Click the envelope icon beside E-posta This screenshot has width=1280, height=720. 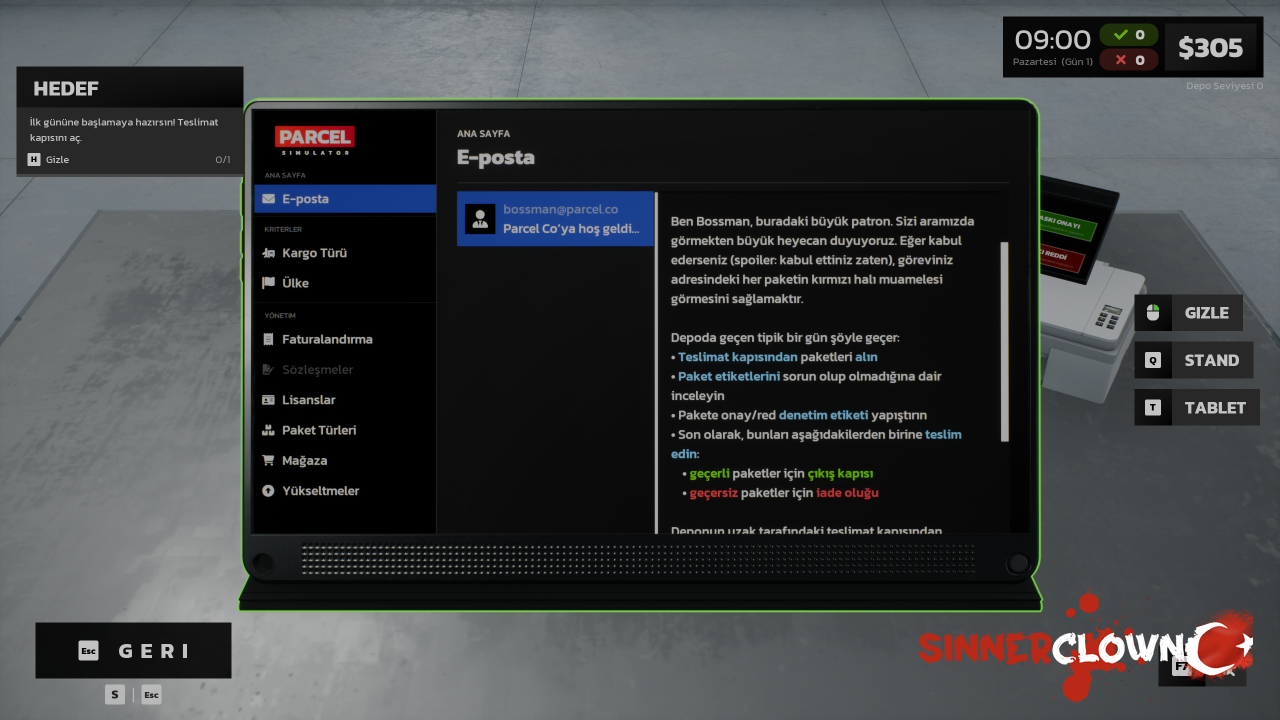click(x=268, y=199)
